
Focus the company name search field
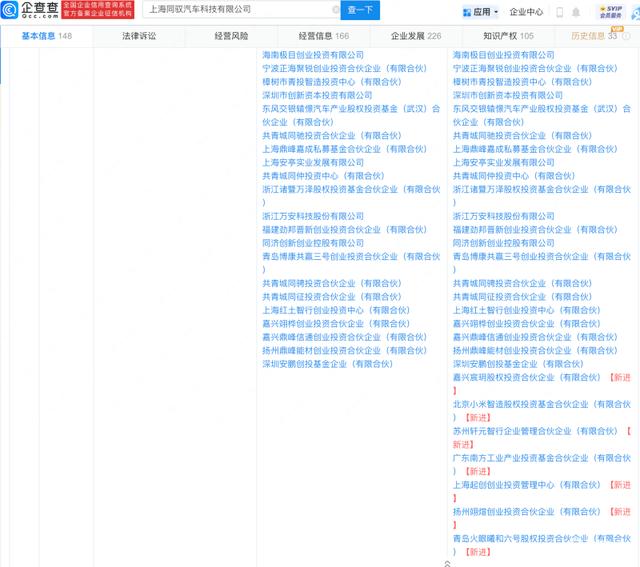(x=241, y=9)
